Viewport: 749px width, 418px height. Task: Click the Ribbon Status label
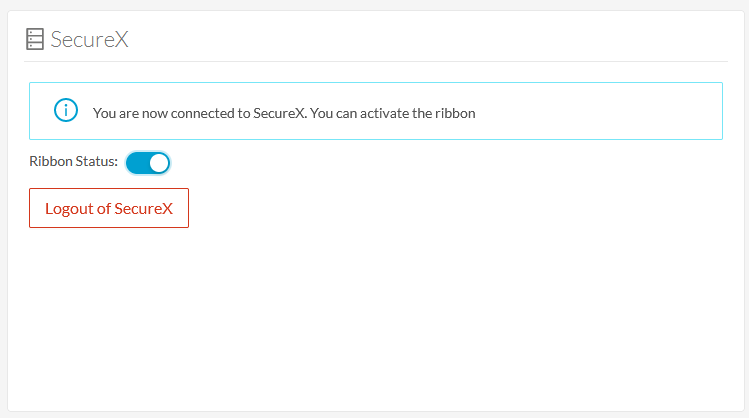point(74,161)
